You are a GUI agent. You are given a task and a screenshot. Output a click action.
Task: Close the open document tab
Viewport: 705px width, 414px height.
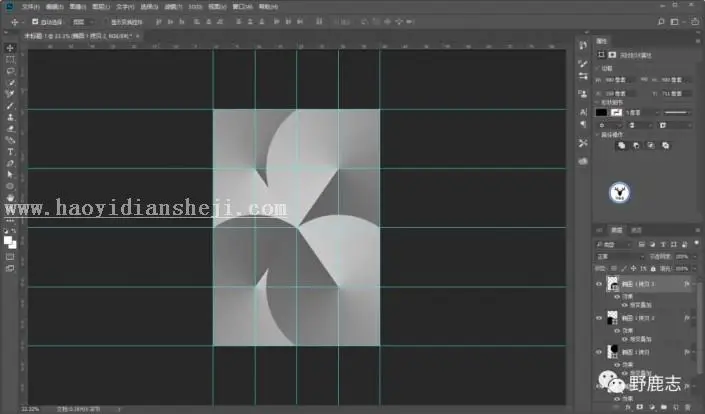pyautogui.click(x=138, y=36)
